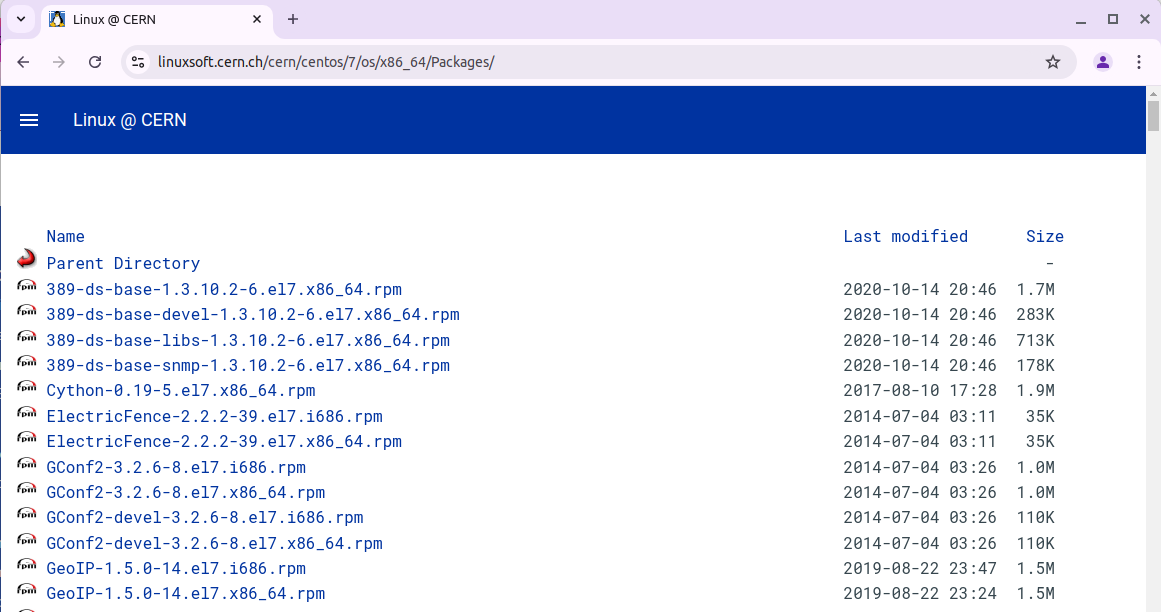Image resolution: width=1161 pixels, height=612 pixels.
Task: Click the Parent Directory back-arrow icon
Action: [27, 258]
